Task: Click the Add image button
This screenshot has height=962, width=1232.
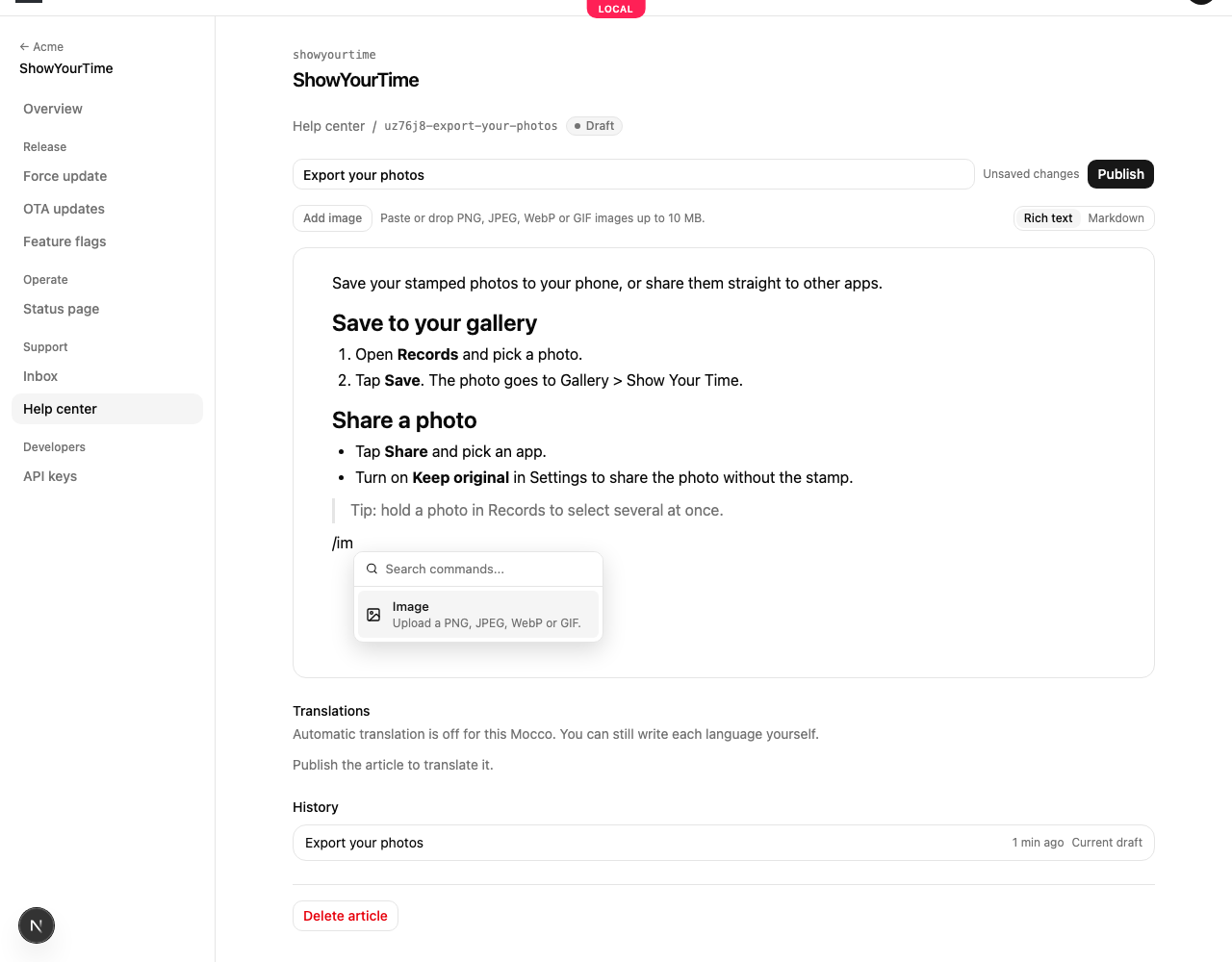Action: coord(332,218)
